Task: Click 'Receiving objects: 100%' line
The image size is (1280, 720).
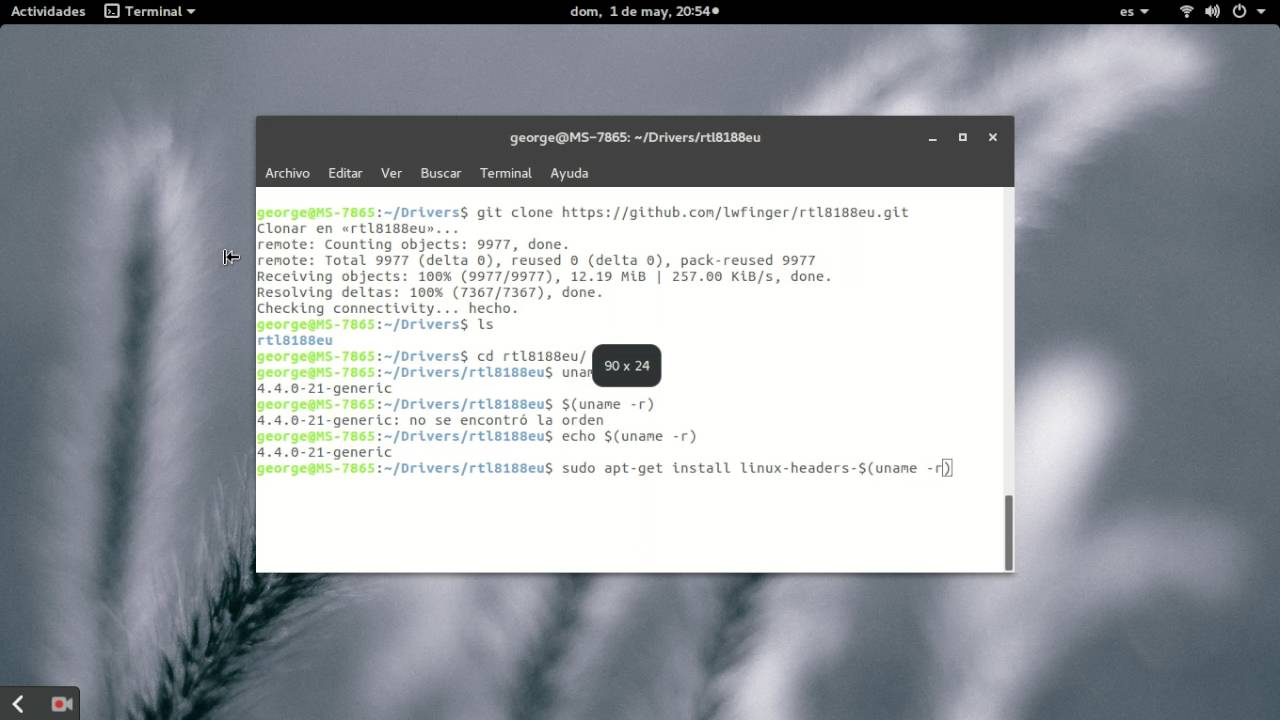Action: (544, 276)
